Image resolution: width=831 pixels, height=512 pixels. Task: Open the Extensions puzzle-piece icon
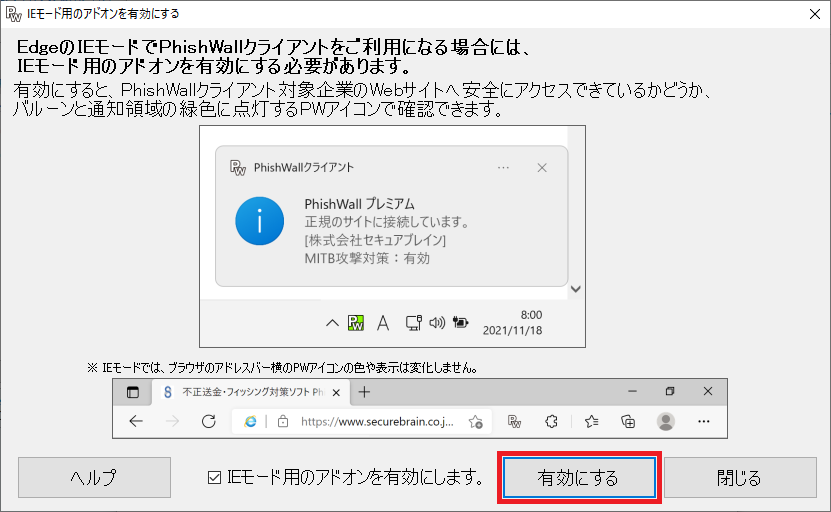[x=552, y=421]
